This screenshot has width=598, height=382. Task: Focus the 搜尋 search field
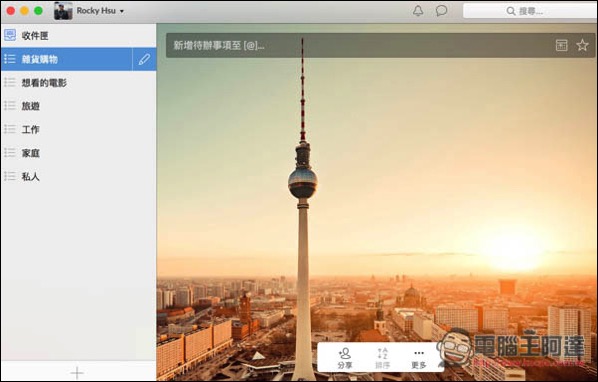(x=530, y=11)
